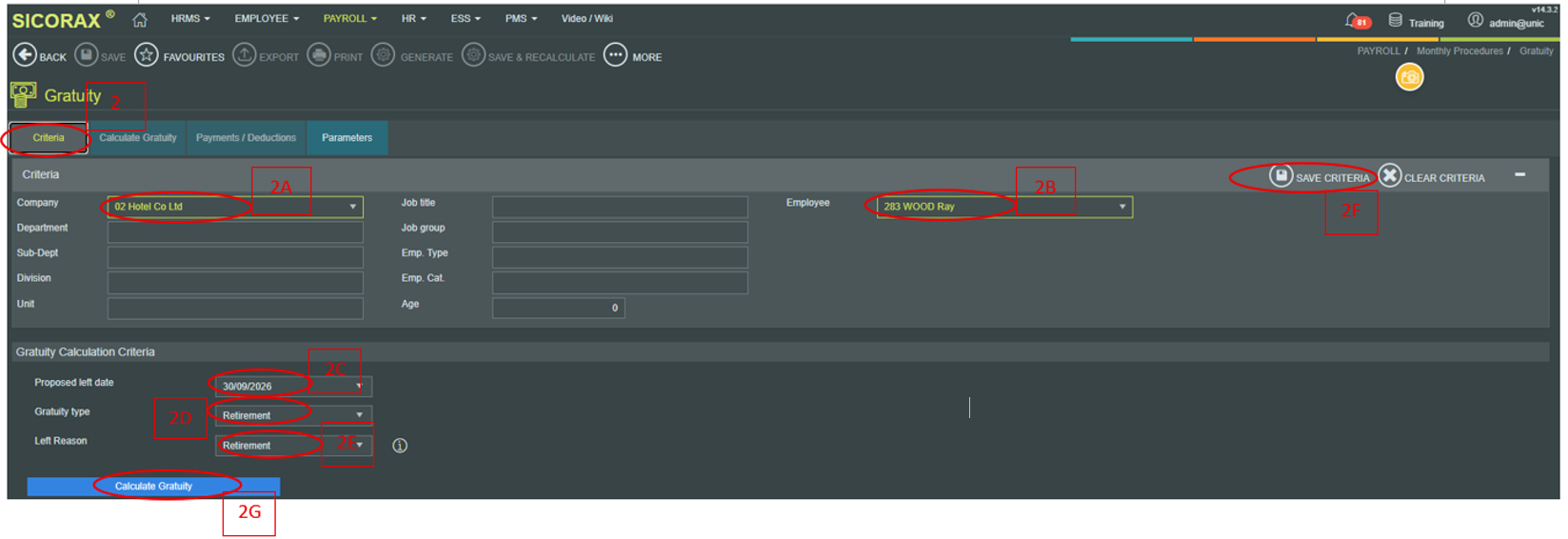Open the Left Reason dropdown
This screenshot has width=1568, height=539.
click(293, 445)
